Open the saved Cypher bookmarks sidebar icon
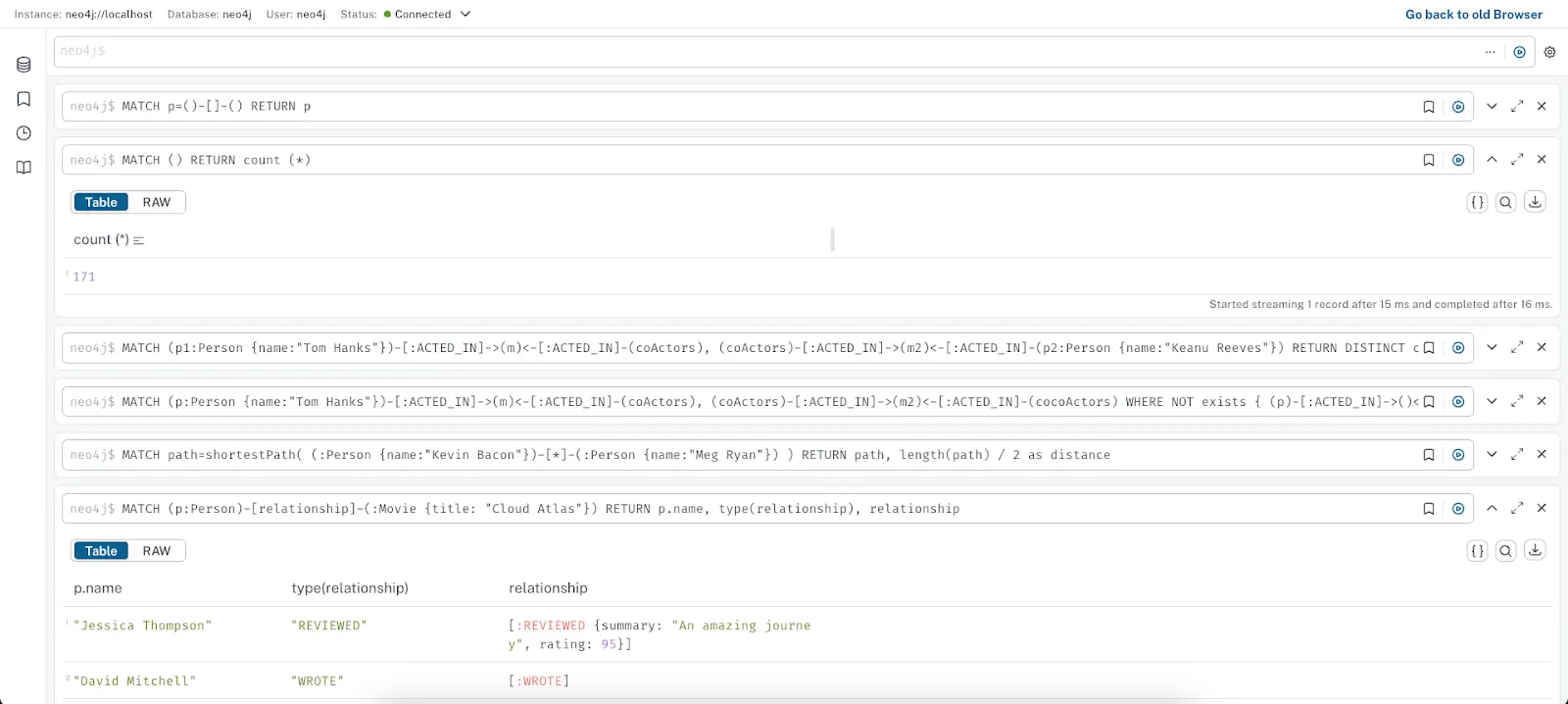Viewport: 1568px width, 704px height. point(24,99)
